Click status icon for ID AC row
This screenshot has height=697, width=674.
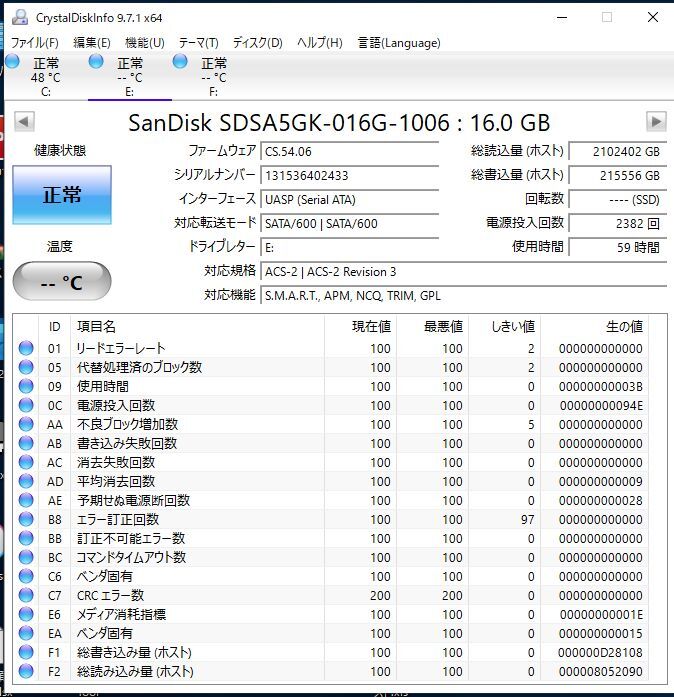(26, 462)
